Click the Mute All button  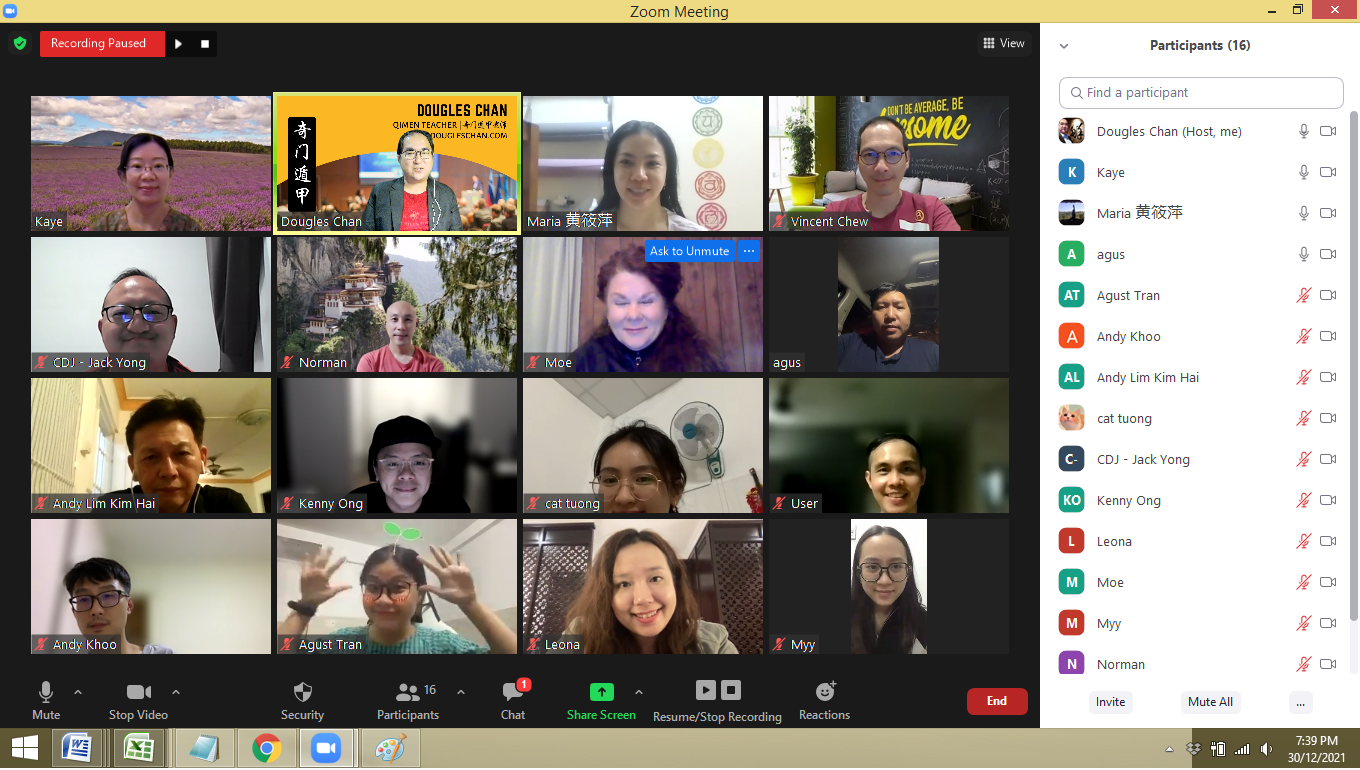(1210, 702)
